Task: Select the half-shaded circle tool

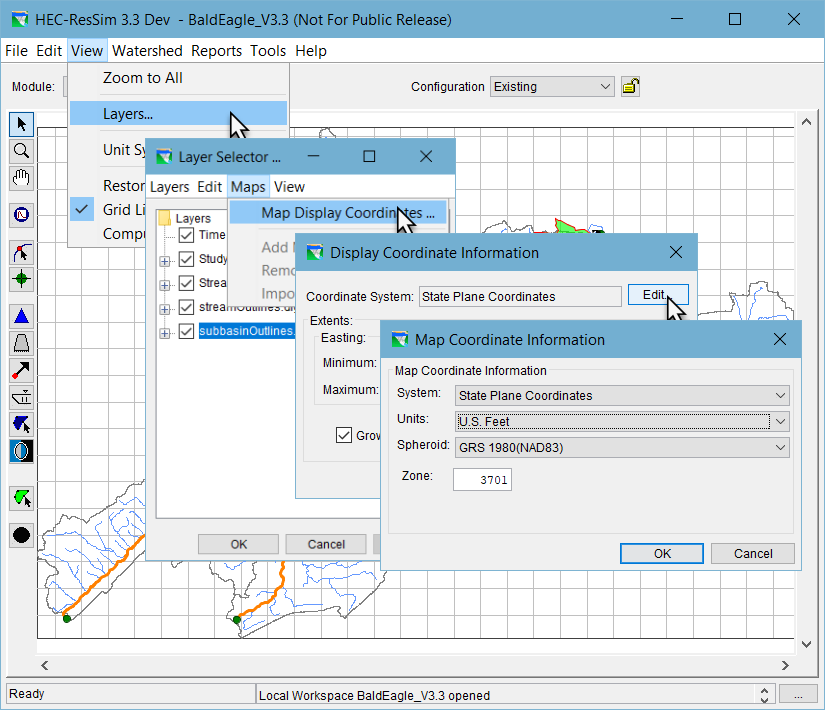Action: (x=22, y=451)
